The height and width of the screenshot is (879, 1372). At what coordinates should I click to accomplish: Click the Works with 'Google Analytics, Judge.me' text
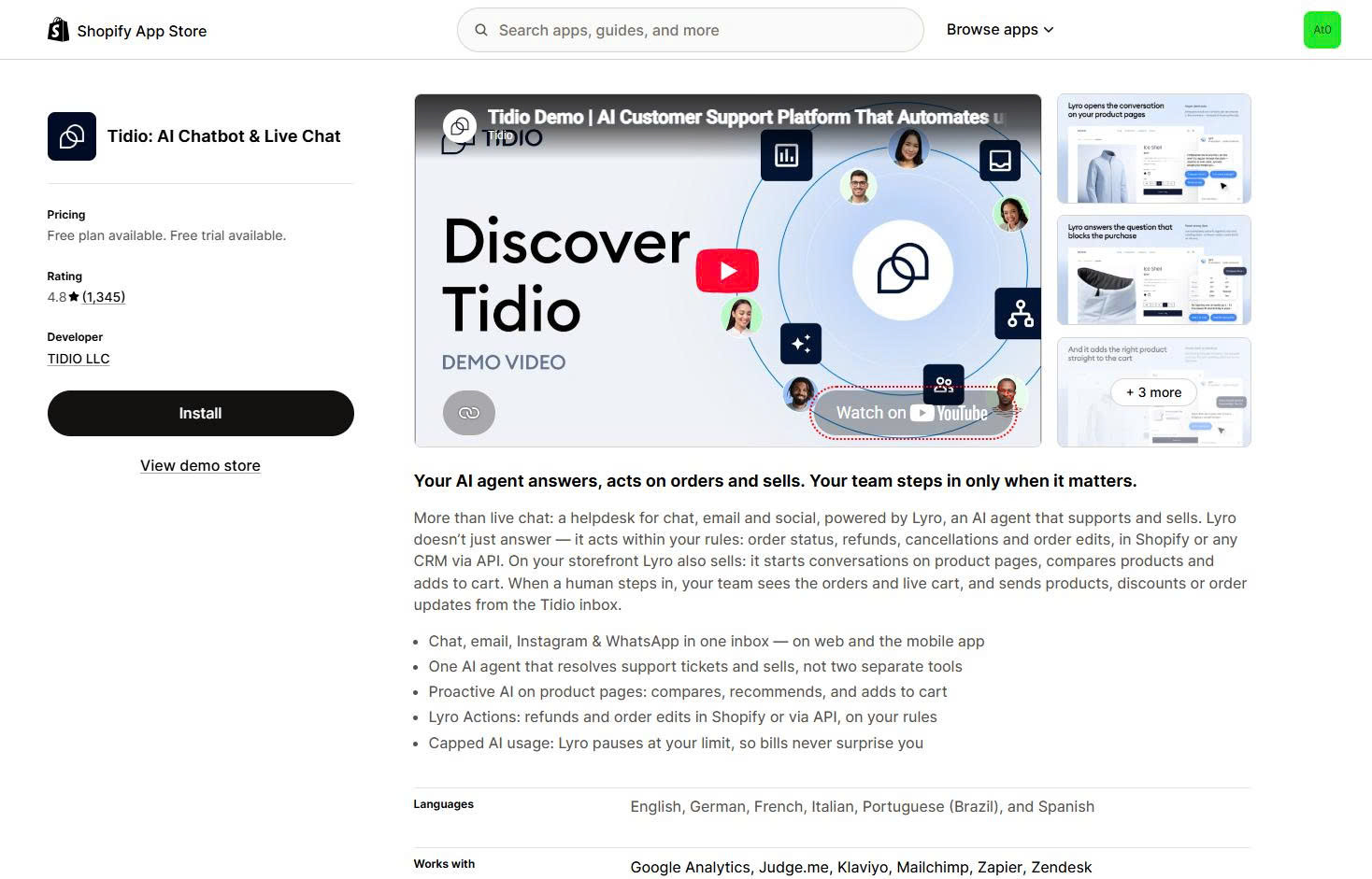(861, 867)
